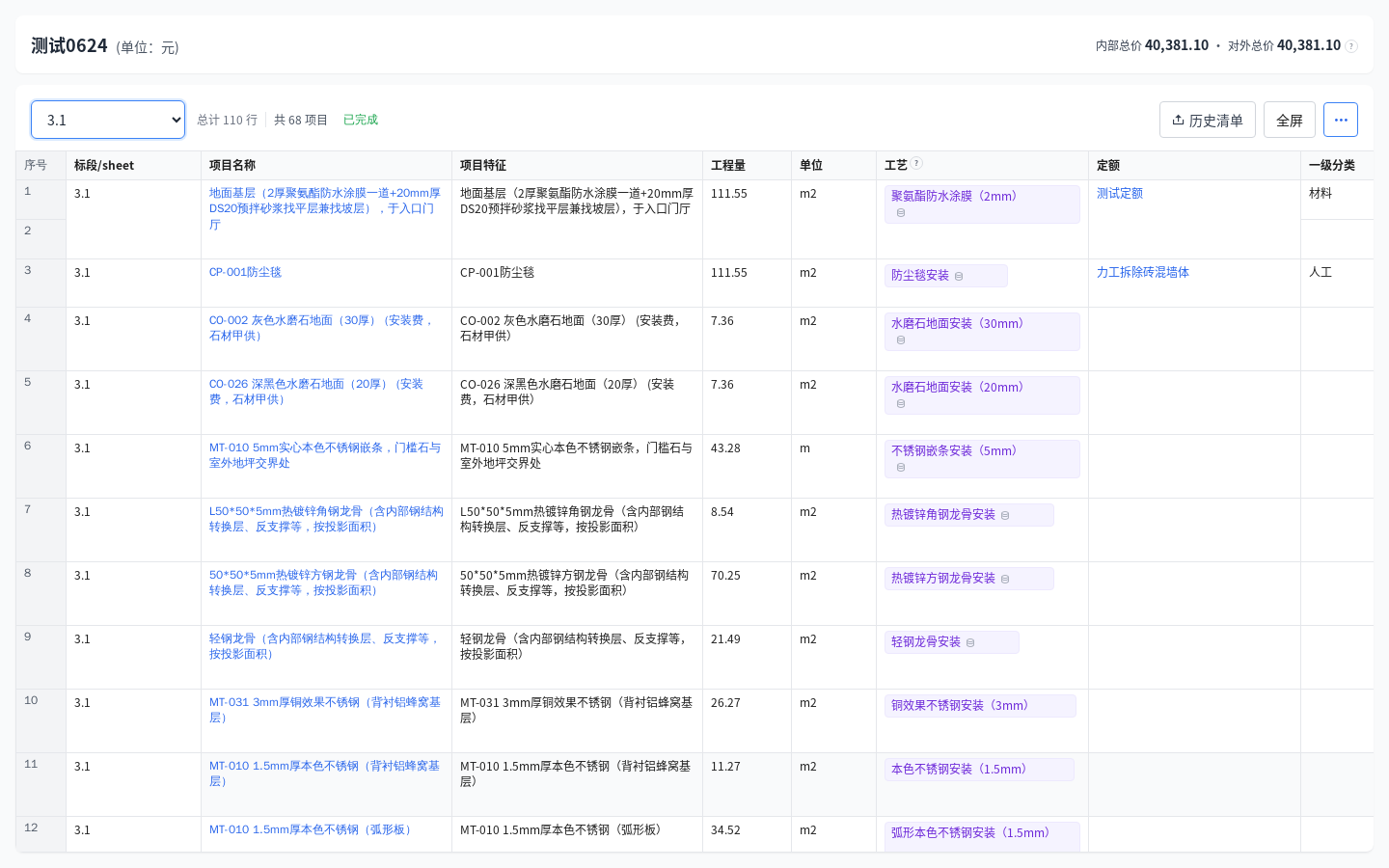
Task: Click help icon beside 工艺 column header
Action: click(x=916, y=164)
